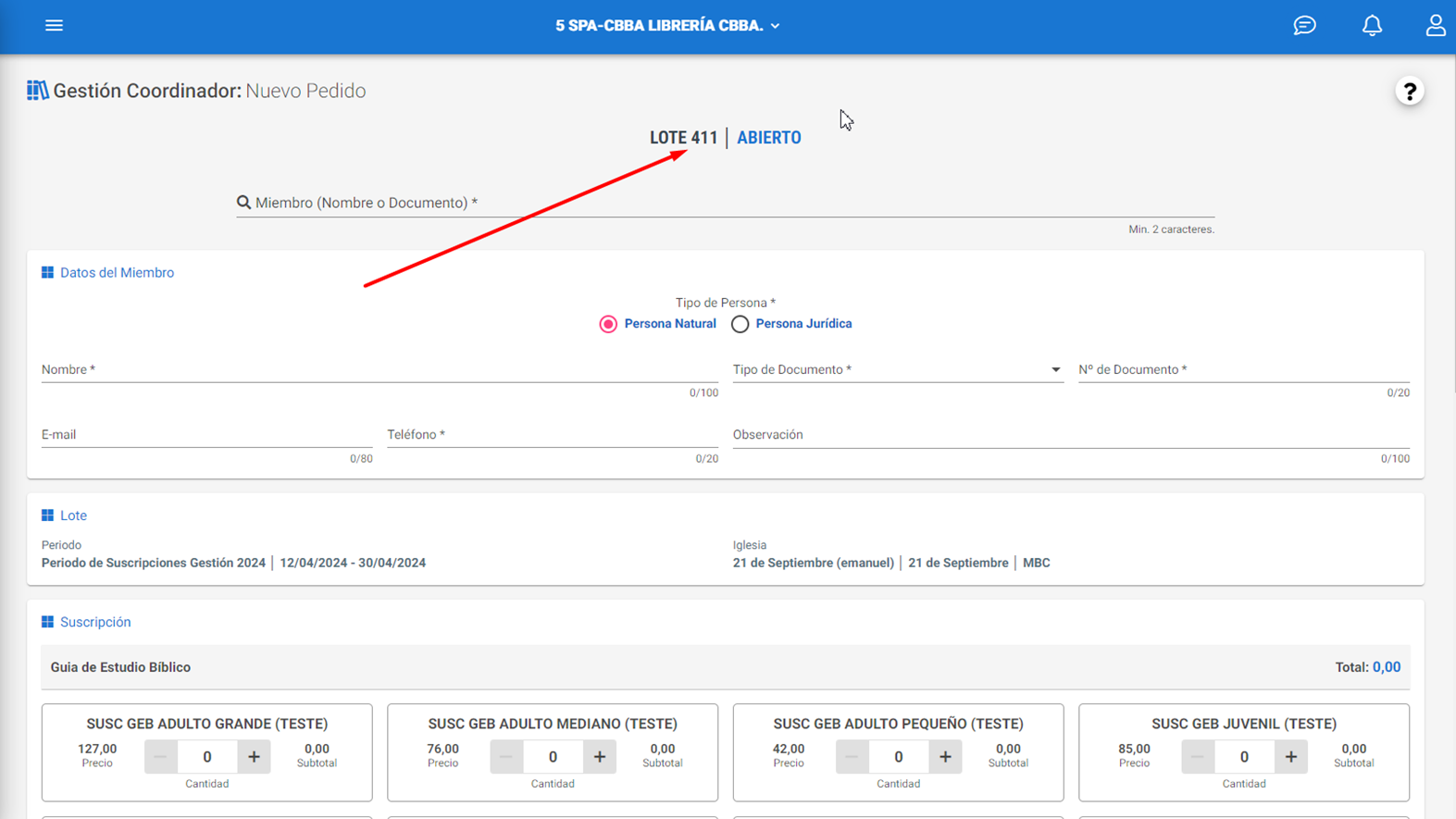Screen dimensions: 1456x819
Task: Click into the Nombre field
Action: pos(380,370)
